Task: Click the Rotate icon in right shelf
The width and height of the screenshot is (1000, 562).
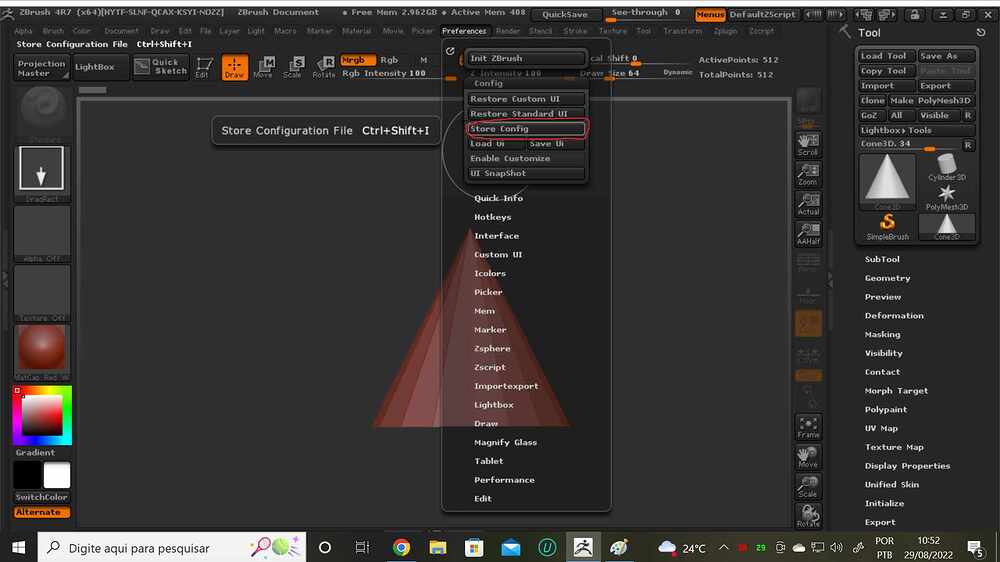Action: pos(808,515)
